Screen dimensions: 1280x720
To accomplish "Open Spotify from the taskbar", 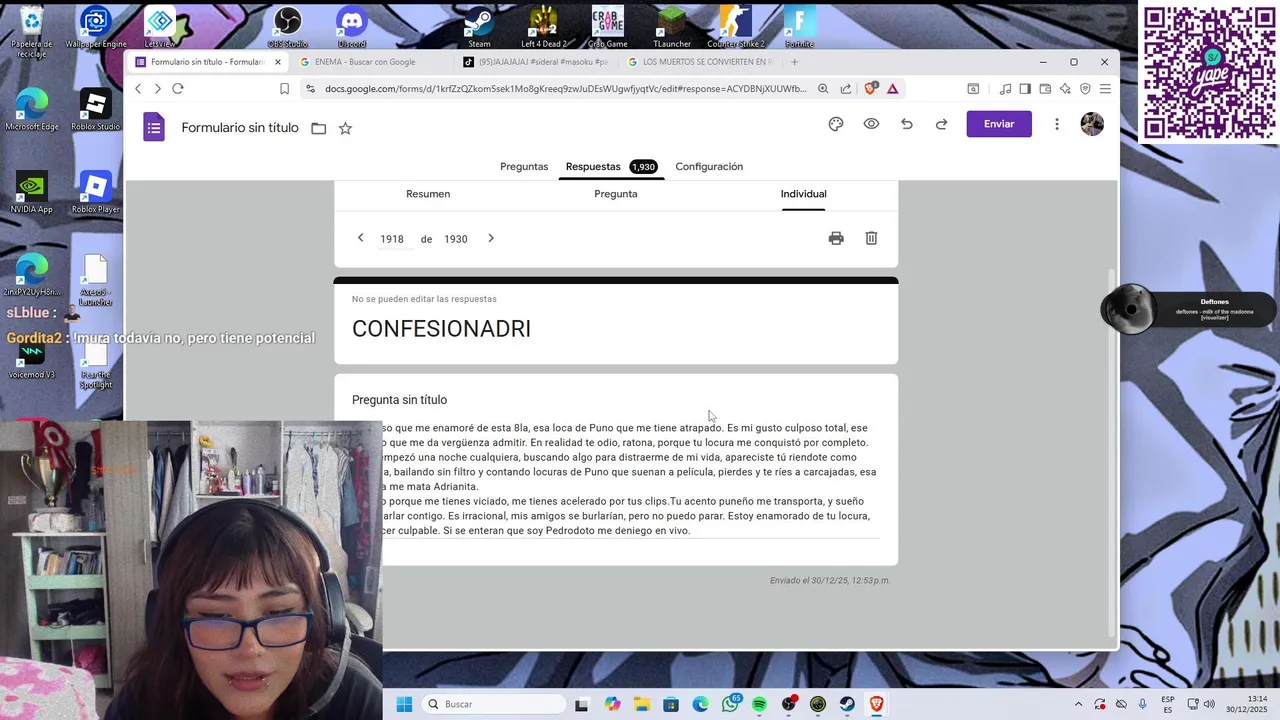I will click(x=759, y=704).
